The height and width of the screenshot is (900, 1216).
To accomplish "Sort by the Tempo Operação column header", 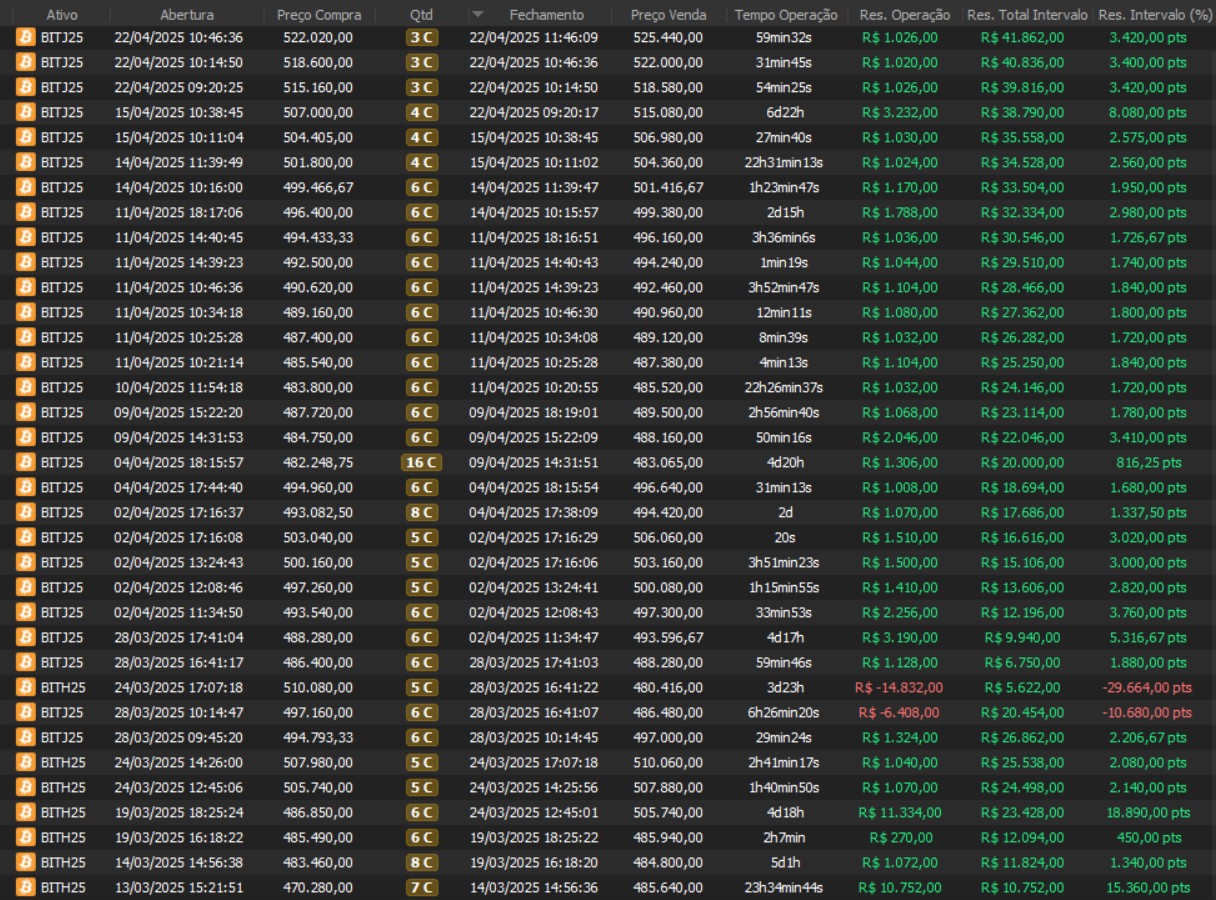I will point(786,15).
